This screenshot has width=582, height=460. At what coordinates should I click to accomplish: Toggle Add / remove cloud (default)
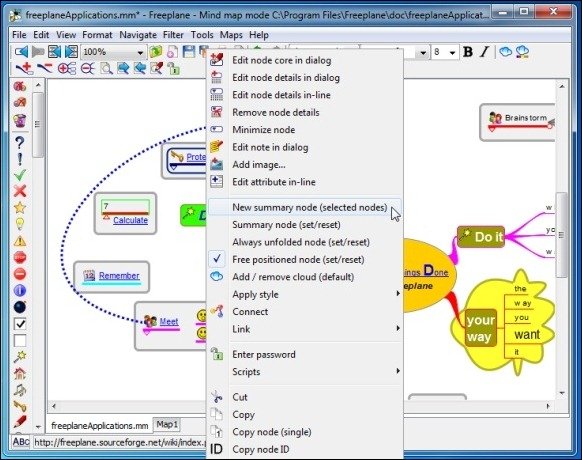click(304, 277)
